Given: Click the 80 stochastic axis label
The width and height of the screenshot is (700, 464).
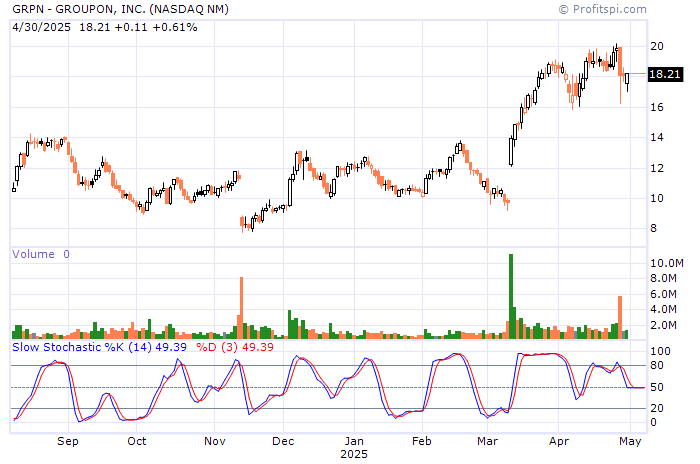Looking at the screenshot, I should [657, 365].
